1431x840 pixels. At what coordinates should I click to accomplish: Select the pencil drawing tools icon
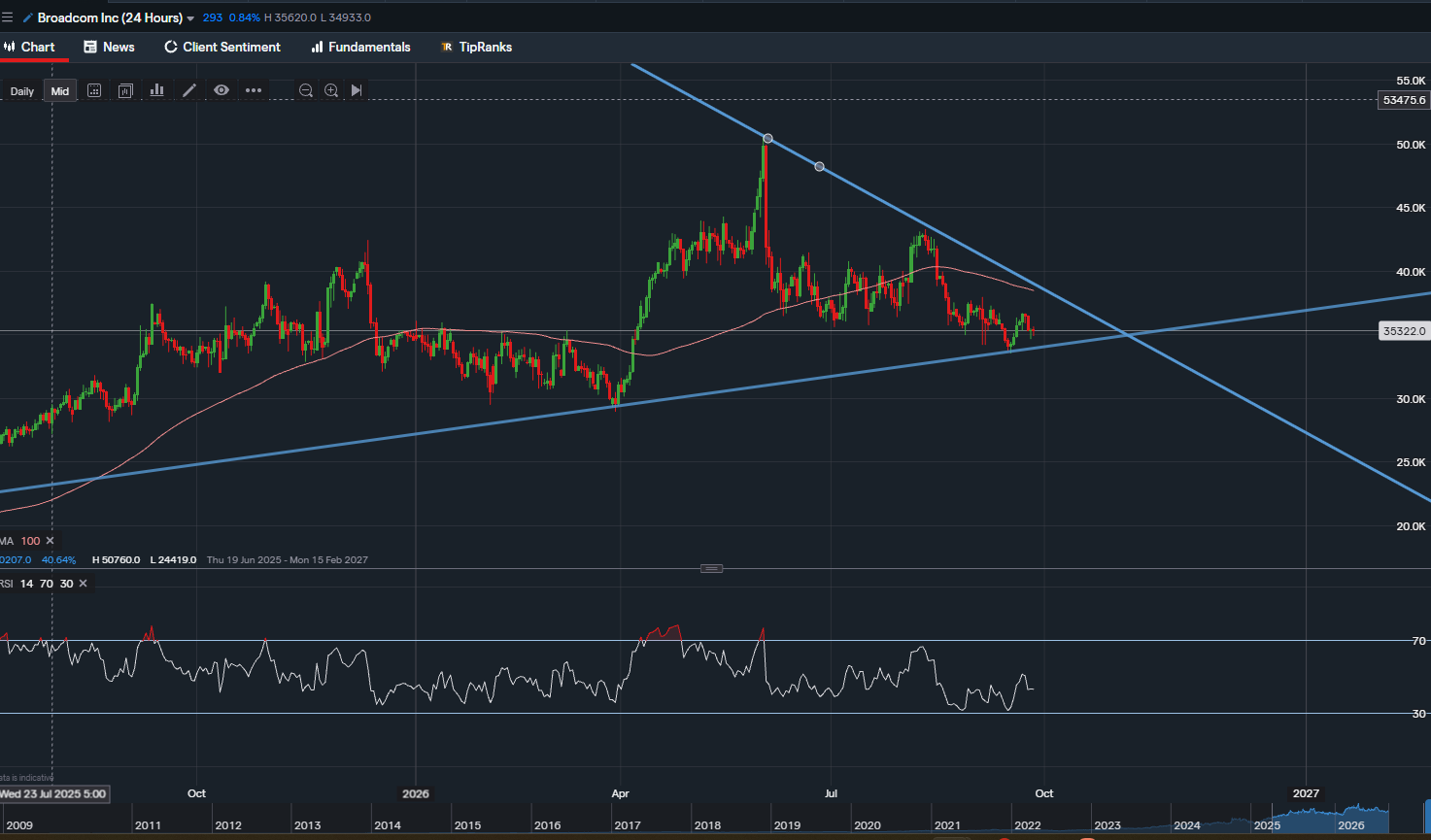tap(189, 90)
